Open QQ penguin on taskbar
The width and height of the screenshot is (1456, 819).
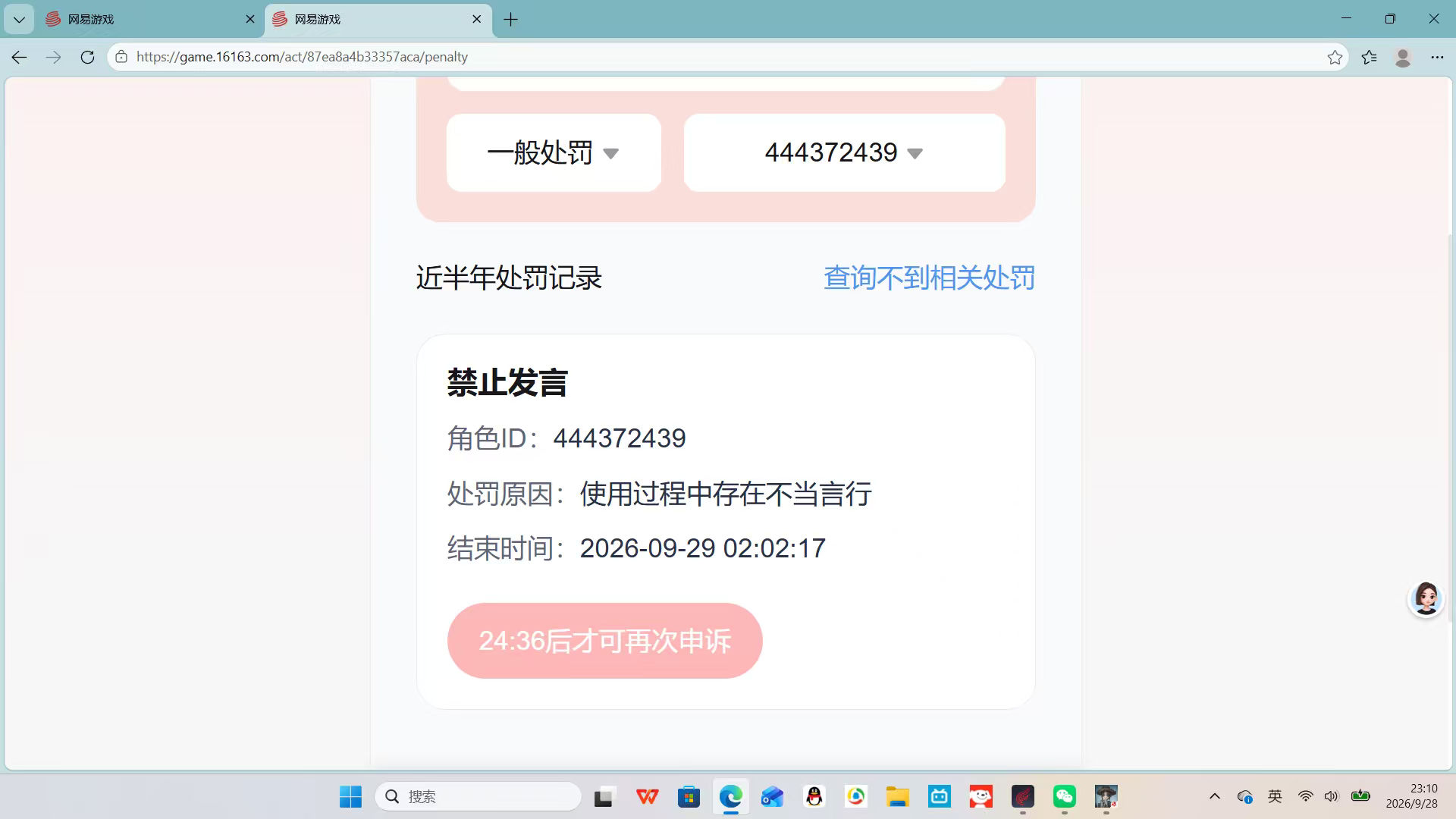click(814, 796)
